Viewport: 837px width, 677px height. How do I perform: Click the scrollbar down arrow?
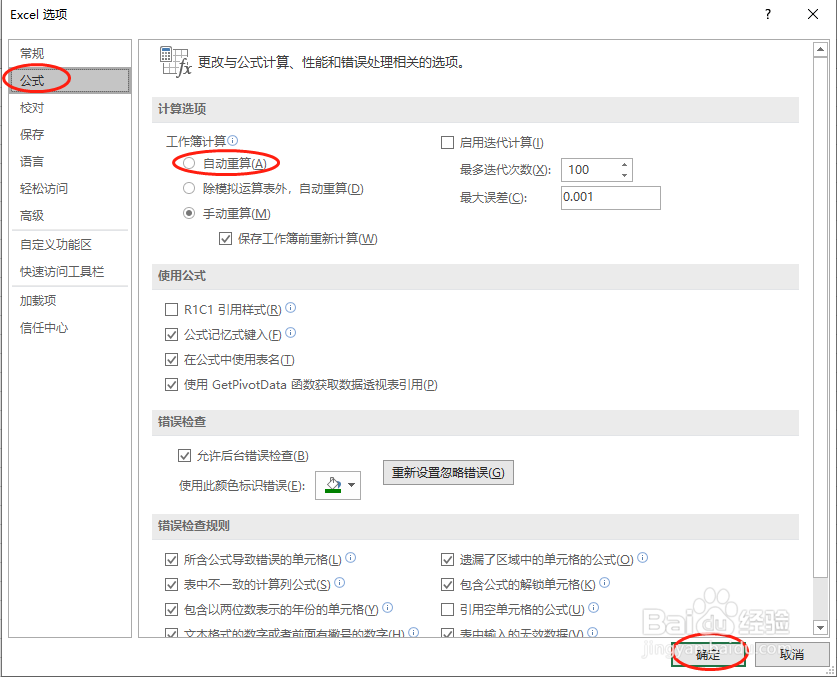tap(820, 627)
